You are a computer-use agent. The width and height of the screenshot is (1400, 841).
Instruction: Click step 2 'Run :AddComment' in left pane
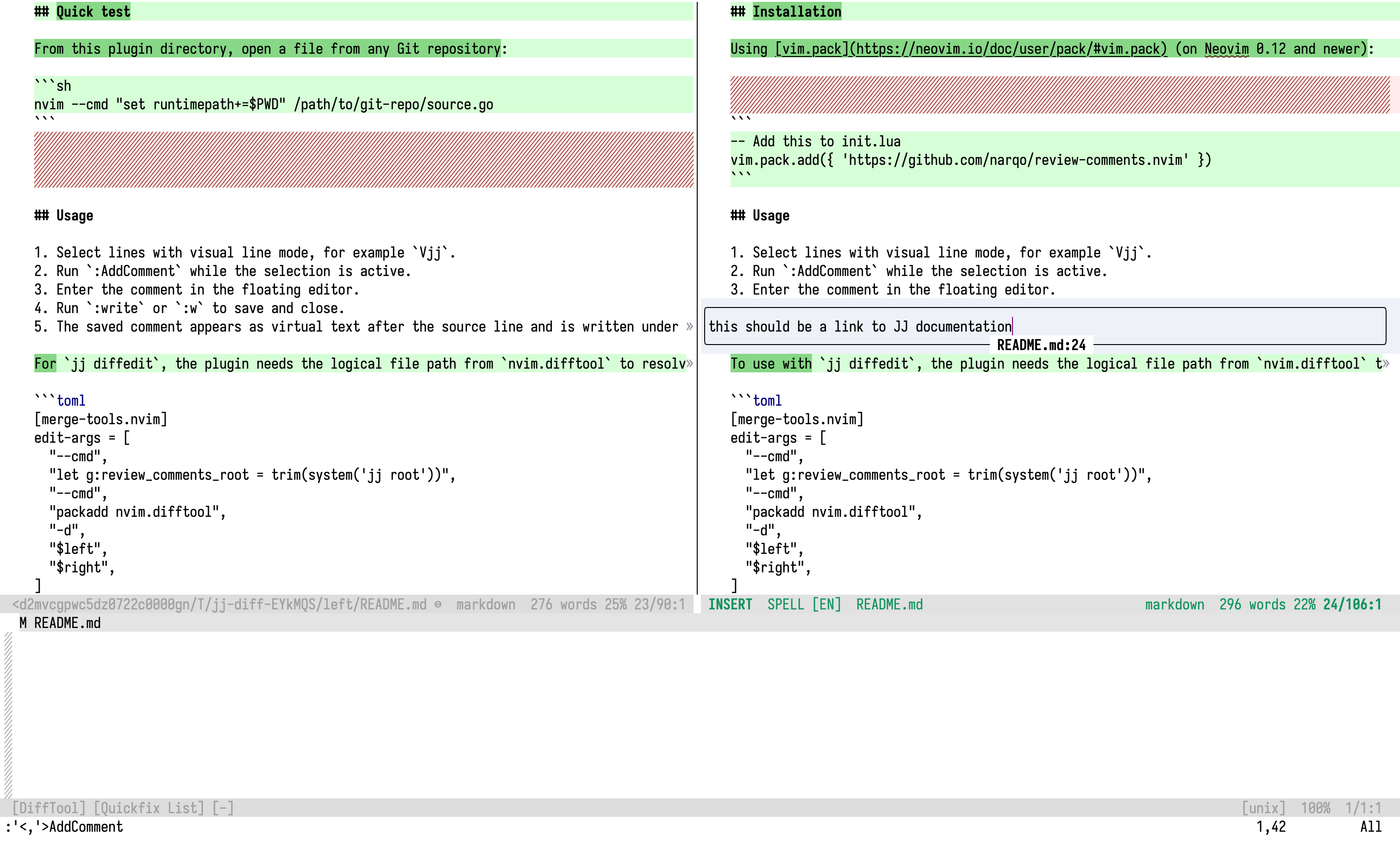[223, 271]
